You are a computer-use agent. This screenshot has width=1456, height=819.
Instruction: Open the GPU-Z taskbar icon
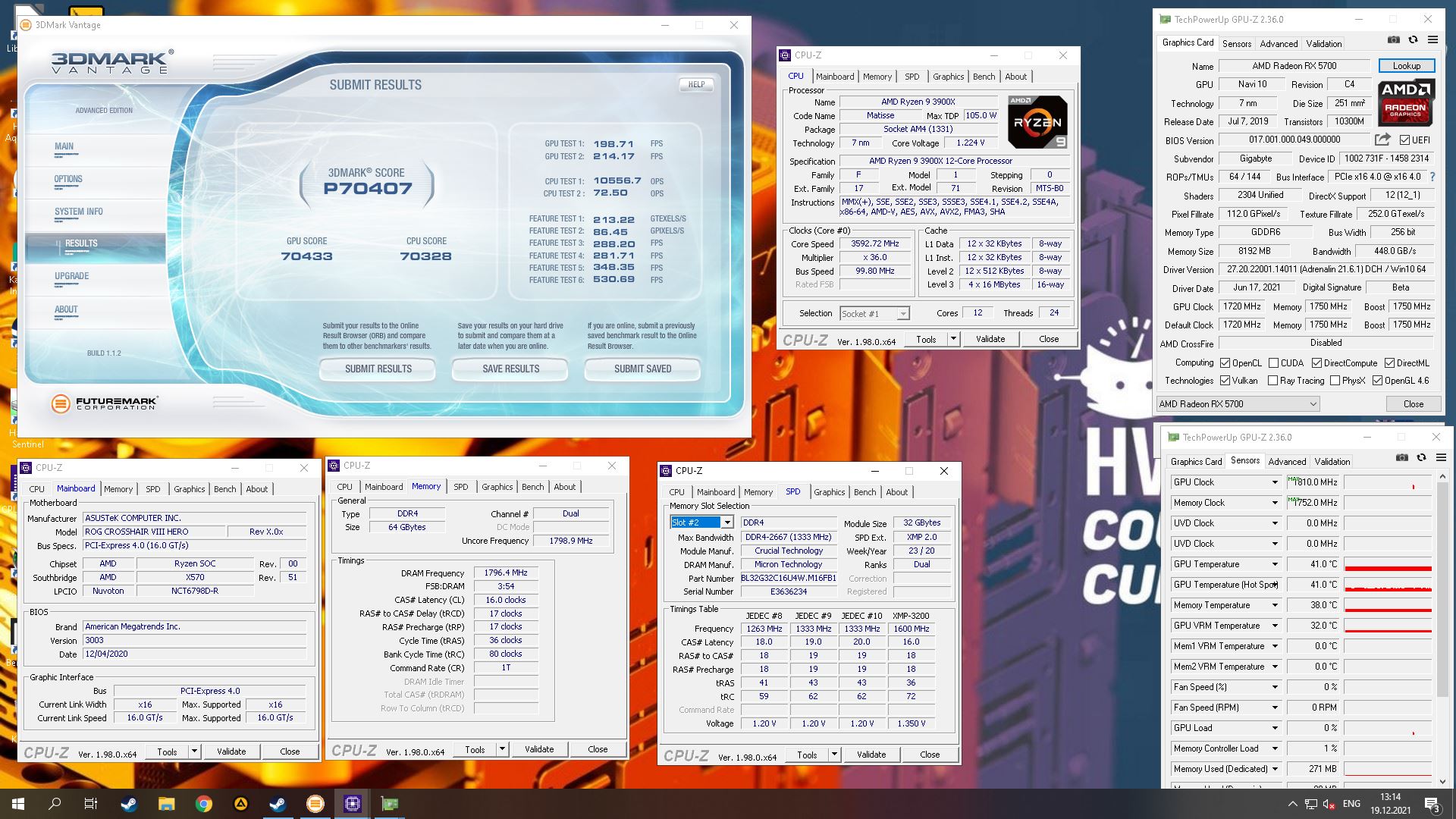pyautogui.click(x=389, y=804)
